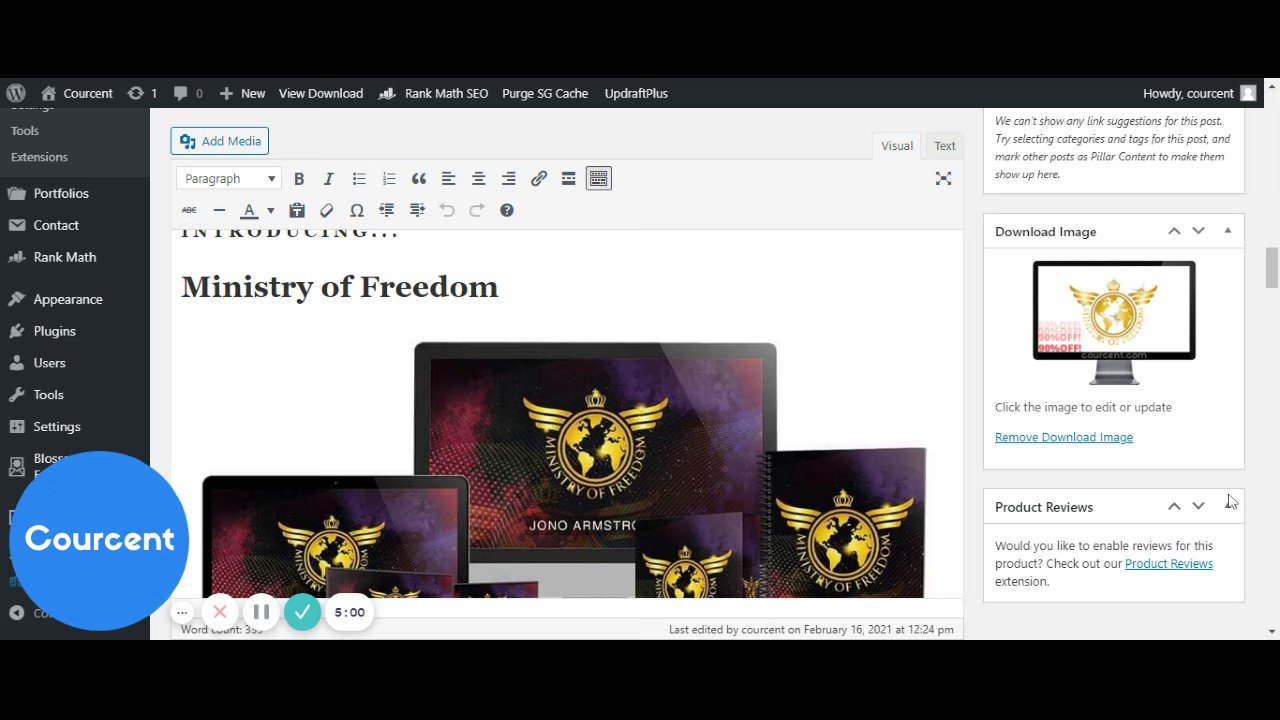Open Rank Math SEO admin bar menu
The image size is (1280, 720).
(x=434, y=93)
